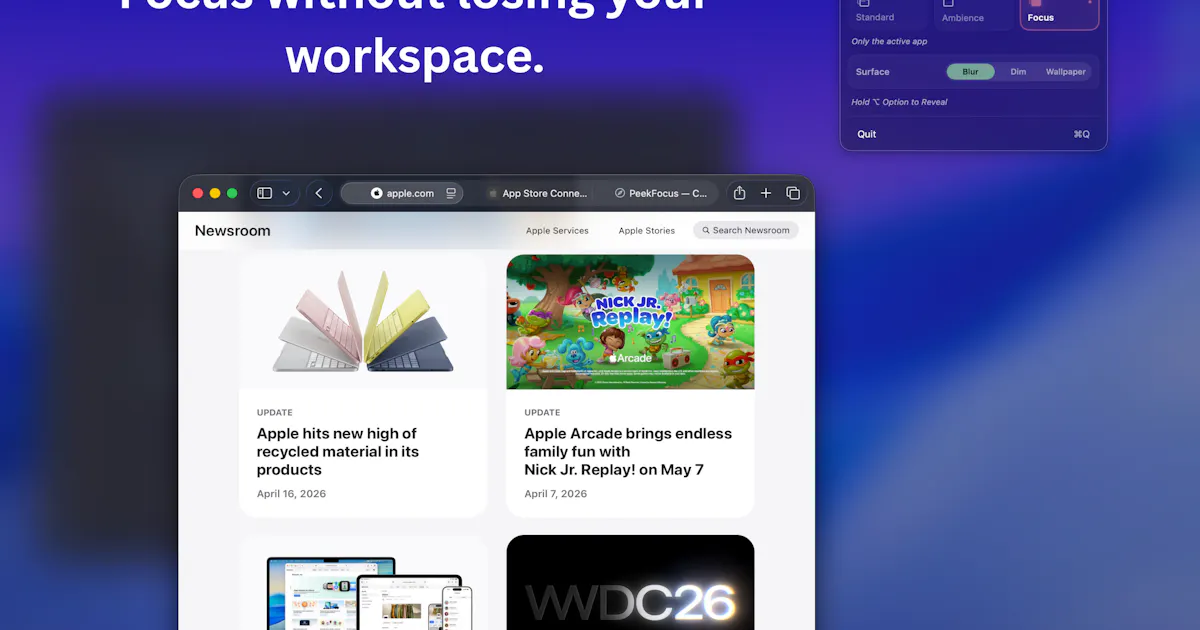Select the Ambience mode in PeekFocus
Screen dimensions: 1200x630
[973, 12]
